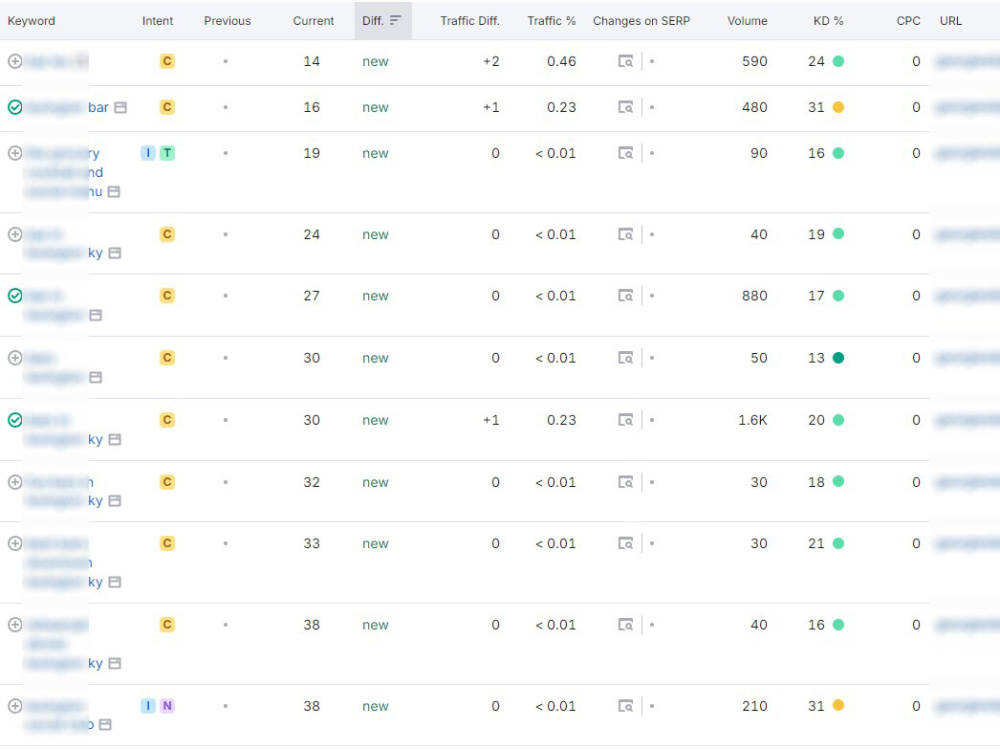Click Transactional badge in position 19 row

[167, 153]
